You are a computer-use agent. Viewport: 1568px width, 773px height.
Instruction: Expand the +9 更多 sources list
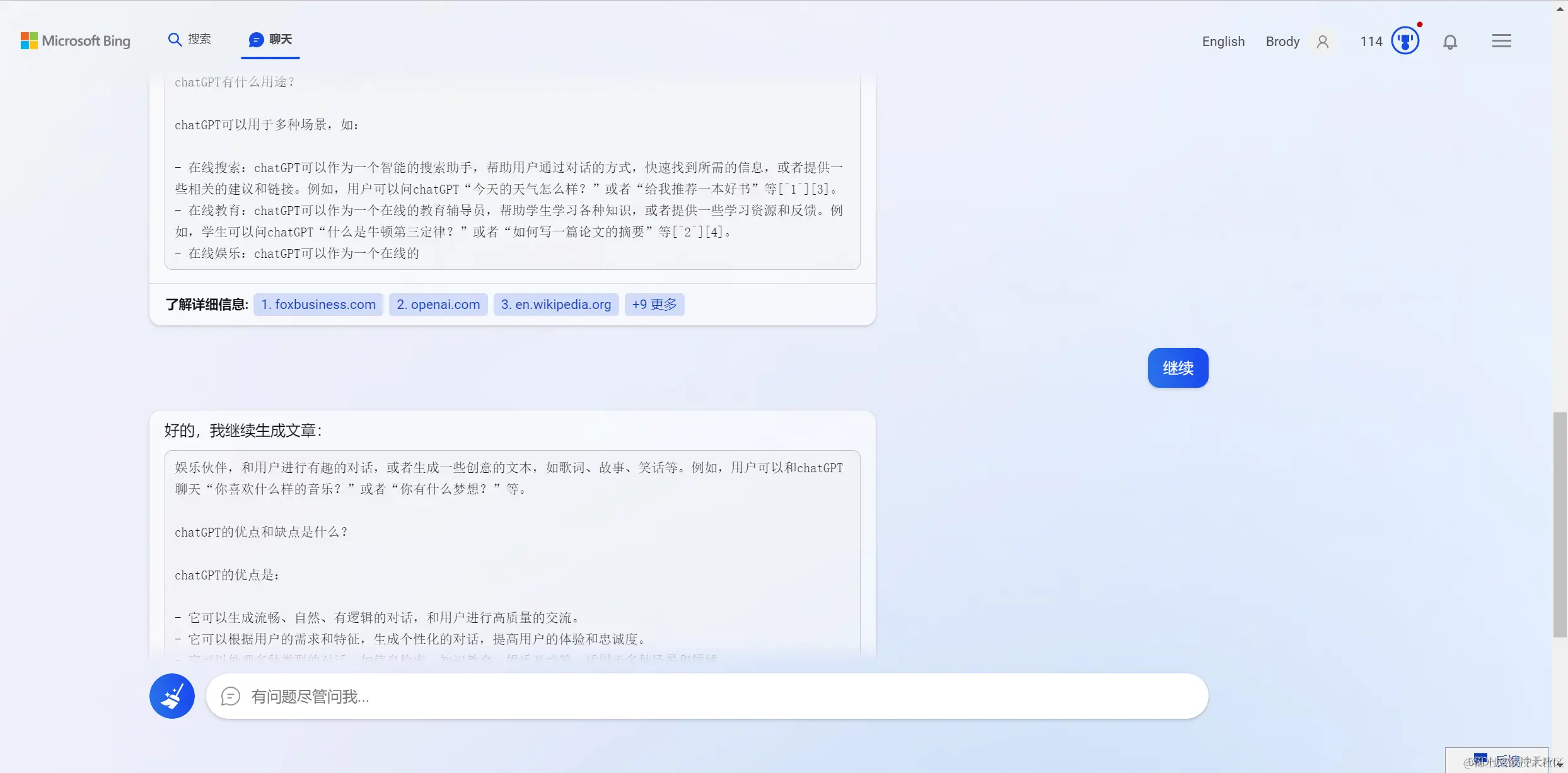[654, 304]
